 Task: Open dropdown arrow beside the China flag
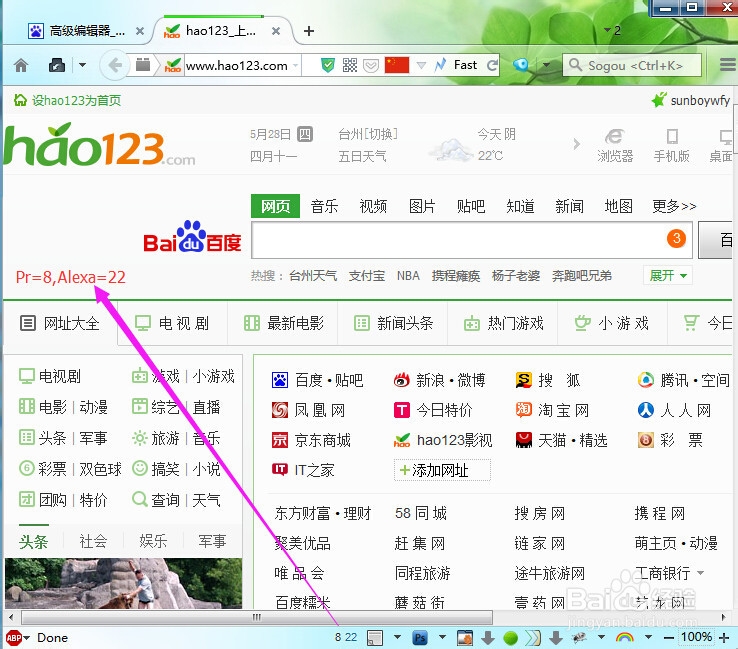(x=421, y=65)
